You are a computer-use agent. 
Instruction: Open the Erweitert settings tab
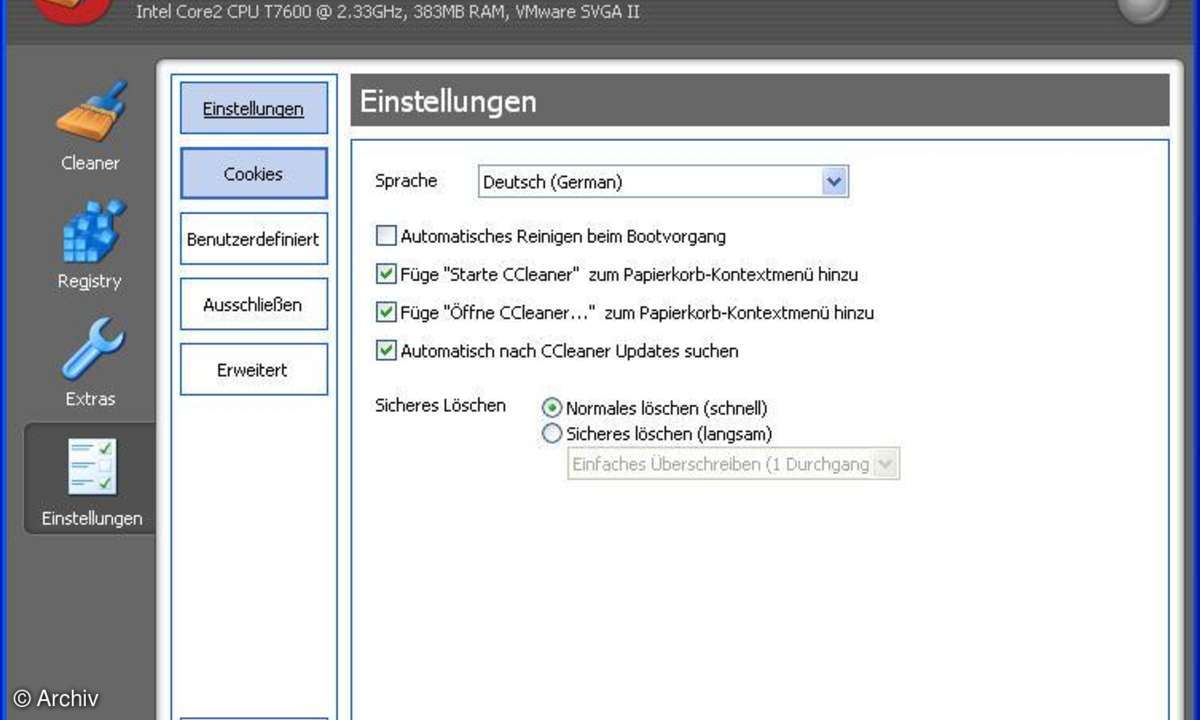coord(253,370)
